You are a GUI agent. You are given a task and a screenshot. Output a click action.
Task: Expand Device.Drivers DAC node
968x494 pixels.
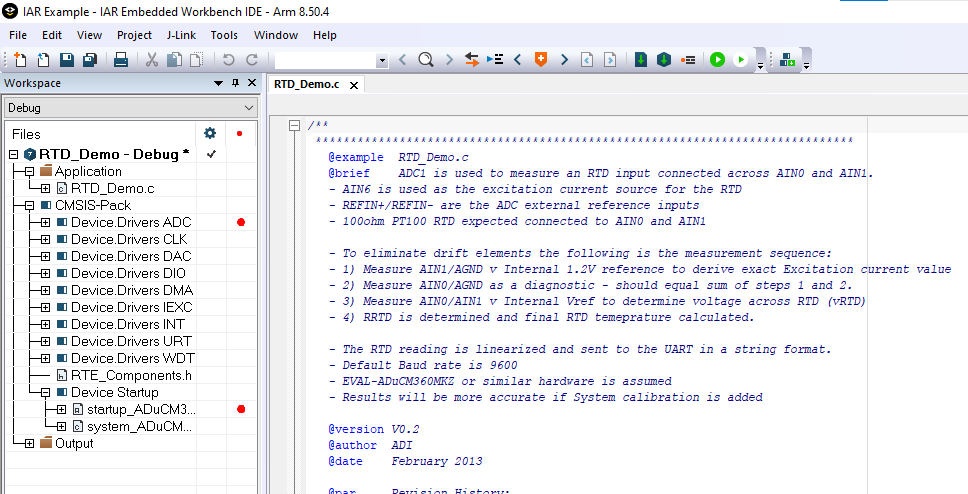tap(46, 256)
